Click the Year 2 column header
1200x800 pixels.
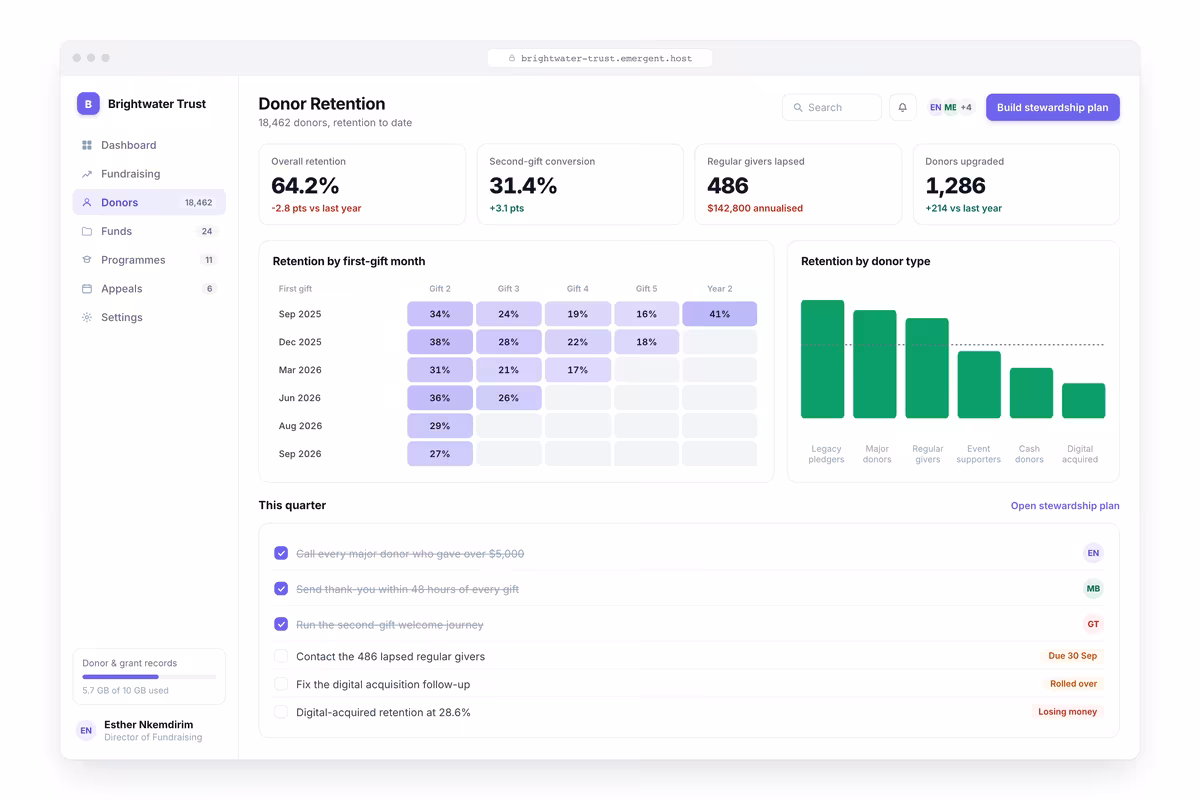(719, 289)
